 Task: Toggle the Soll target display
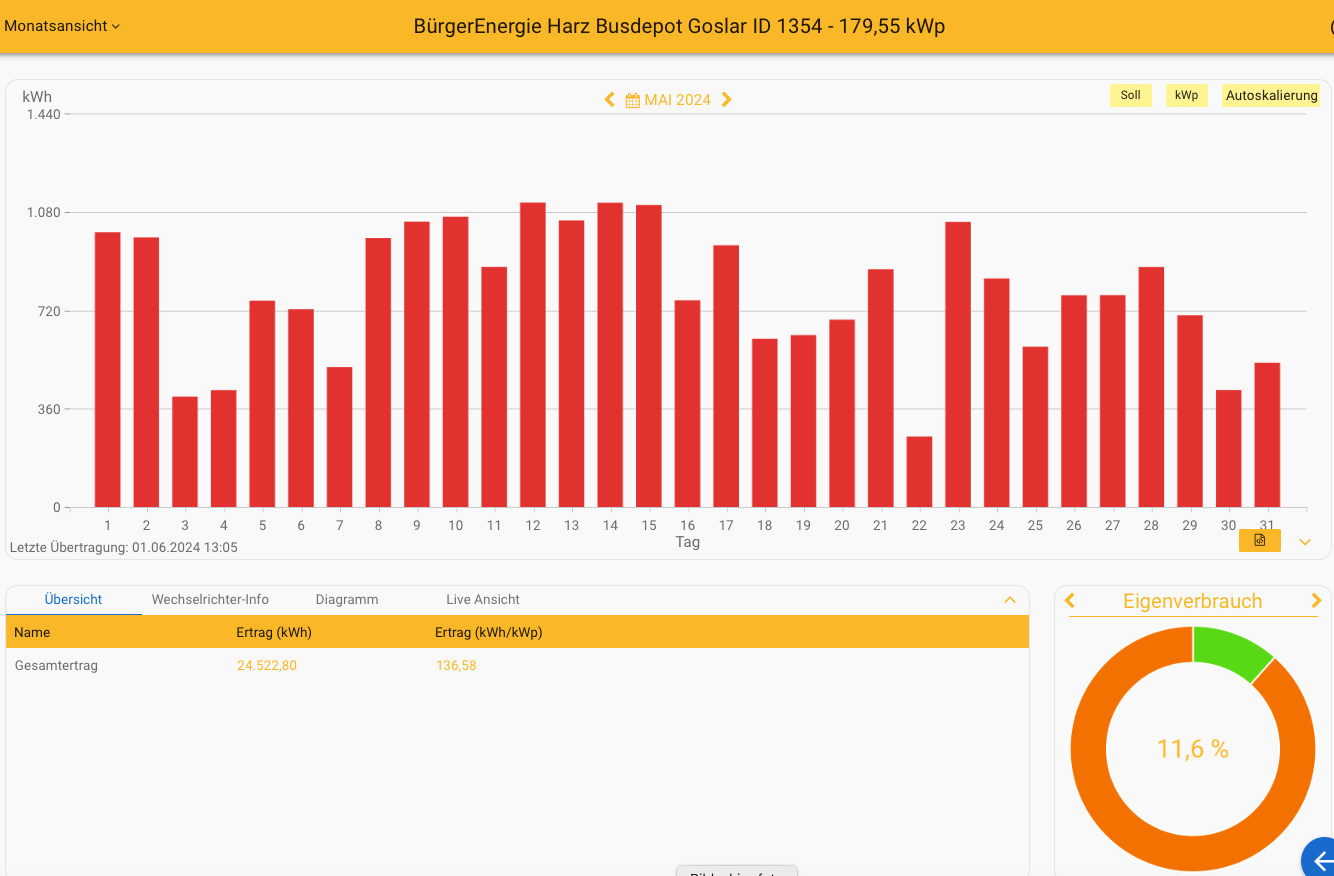(1130, 96)
